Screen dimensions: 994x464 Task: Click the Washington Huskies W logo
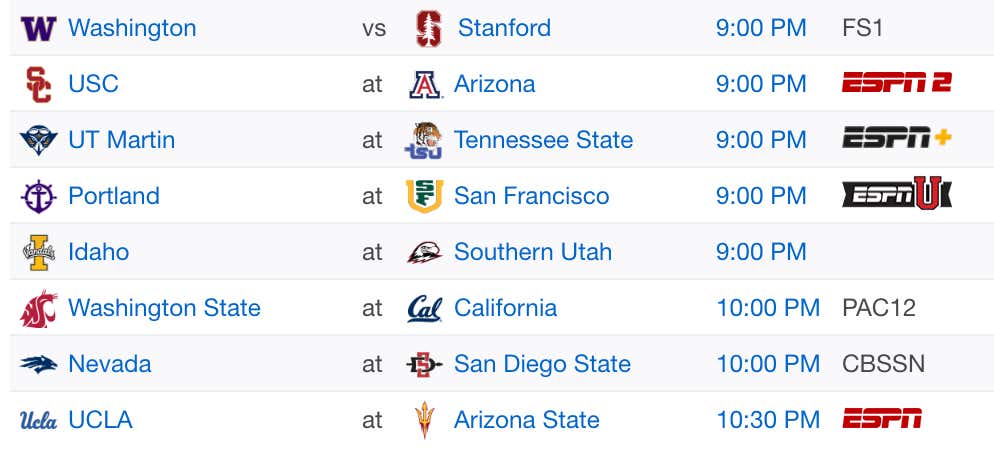pyautogui.click(x=39, y=29)
